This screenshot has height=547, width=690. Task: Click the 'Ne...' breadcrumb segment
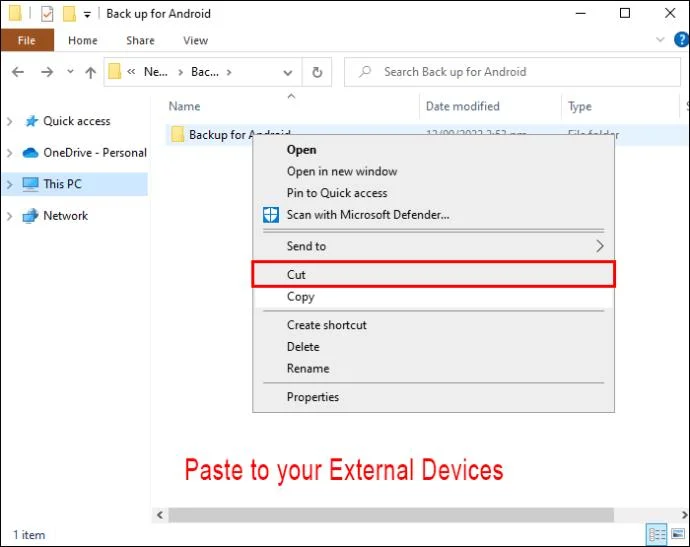tap(156, 72)
